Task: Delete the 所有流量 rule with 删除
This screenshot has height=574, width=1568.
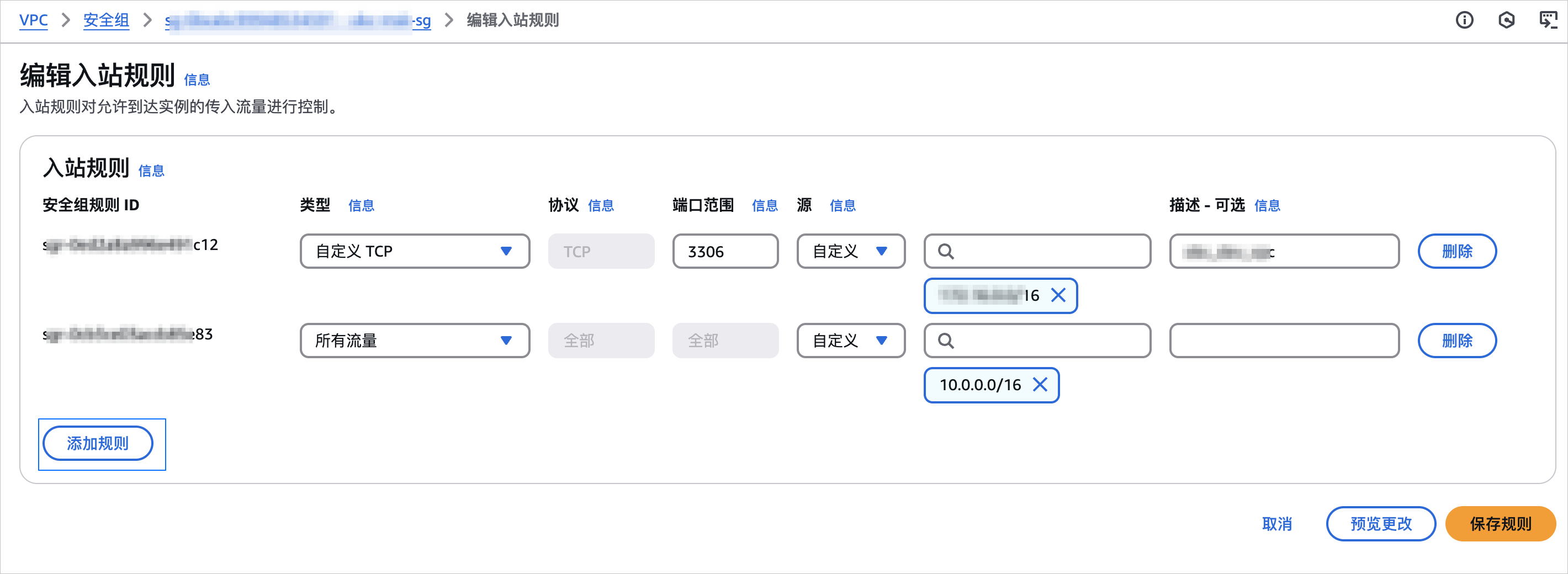Action: point(1456,341)
